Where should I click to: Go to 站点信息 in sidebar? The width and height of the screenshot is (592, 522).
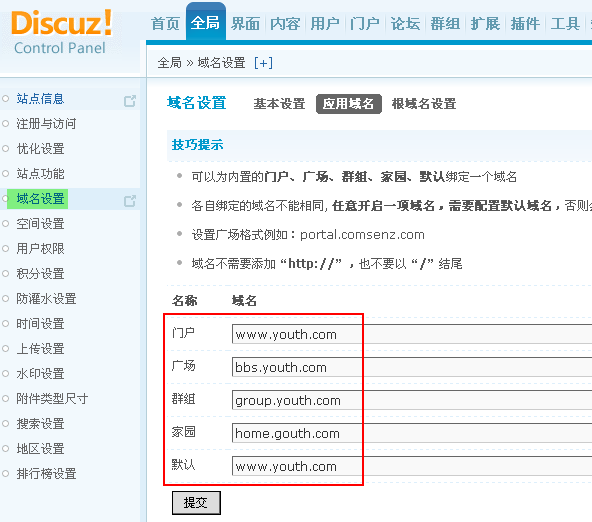tap(40, 99)
